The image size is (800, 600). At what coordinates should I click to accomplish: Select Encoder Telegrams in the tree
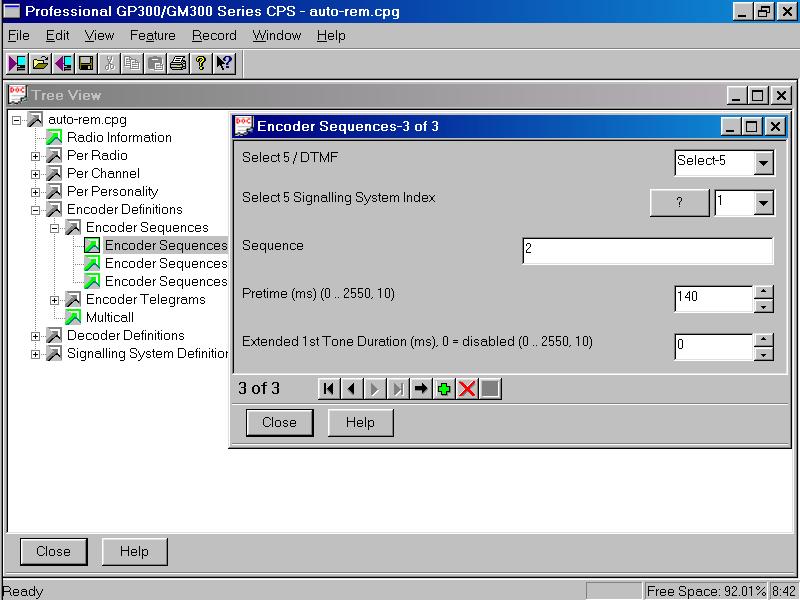pyautogui.click(x=145, y=299)
